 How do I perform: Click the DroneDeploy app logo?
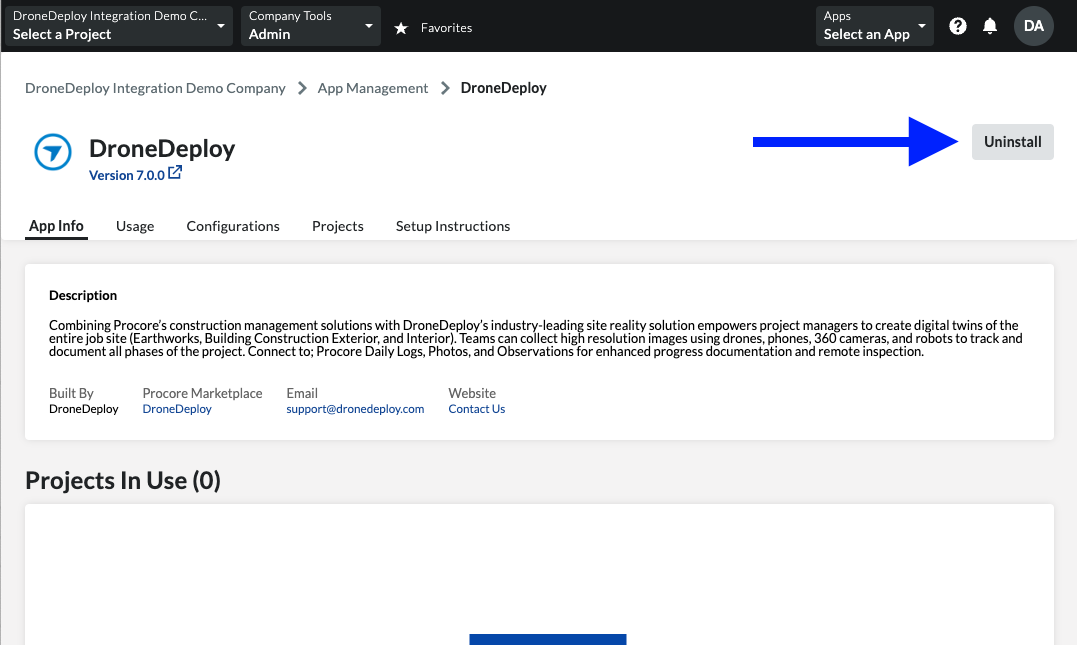click(x=53, y=152)
